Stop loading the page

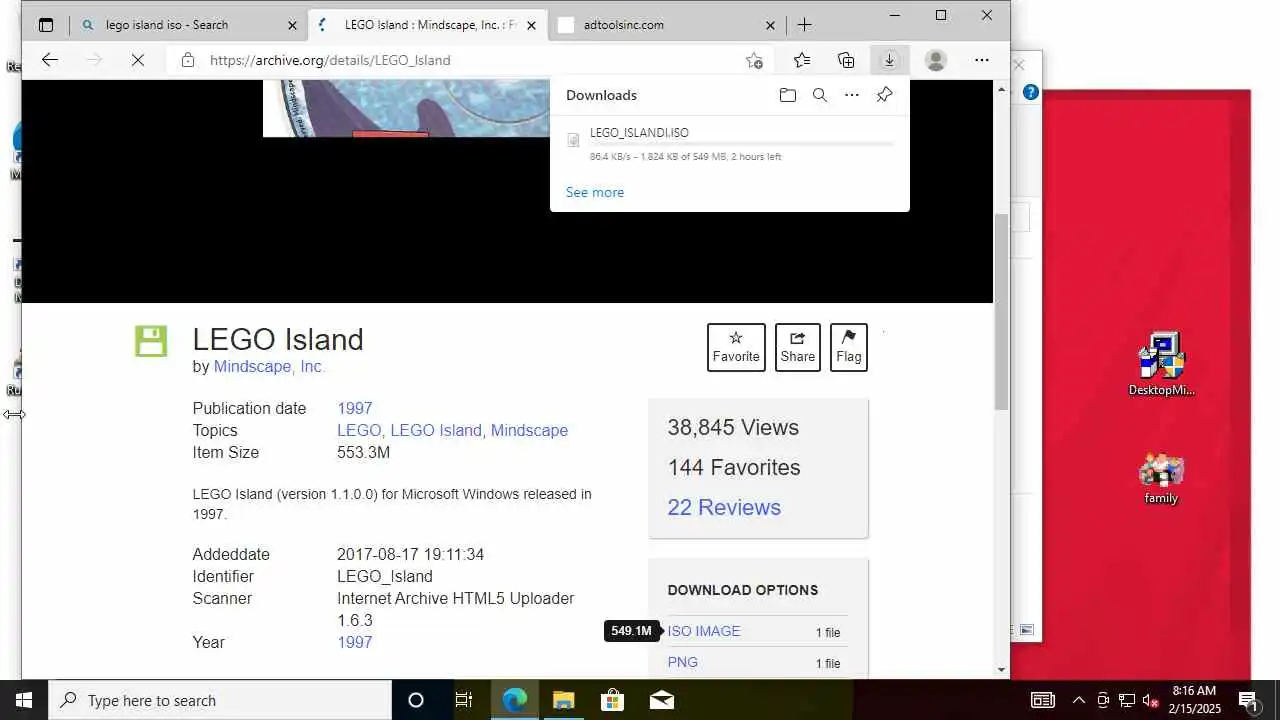138,60
